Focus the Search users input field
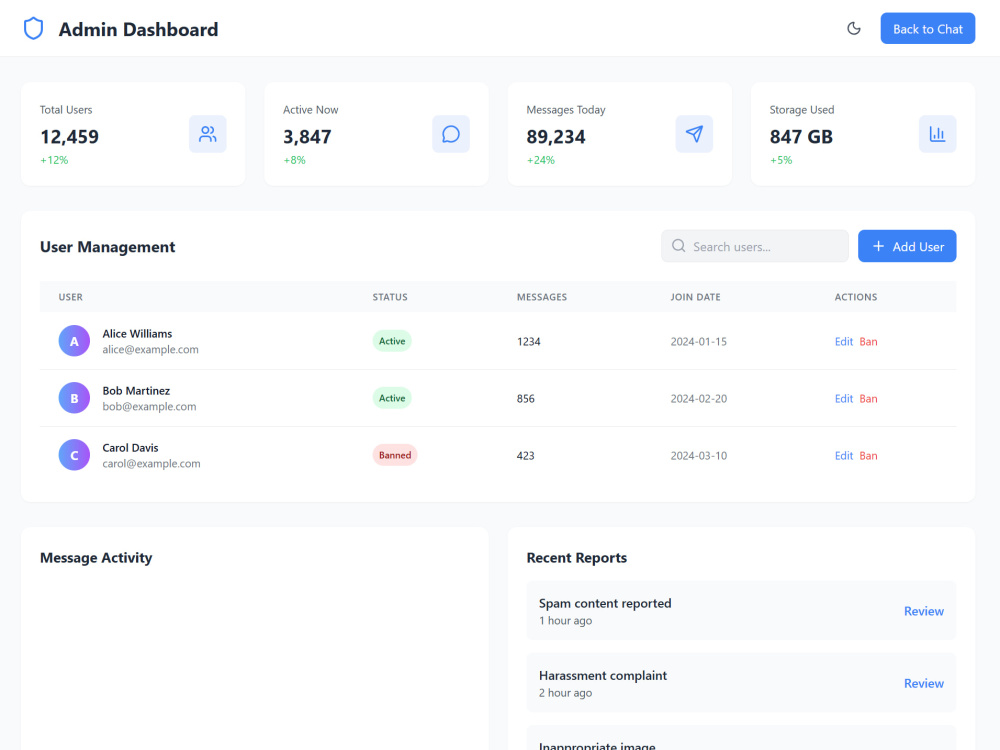1000x750 pixels. [754, 246]
